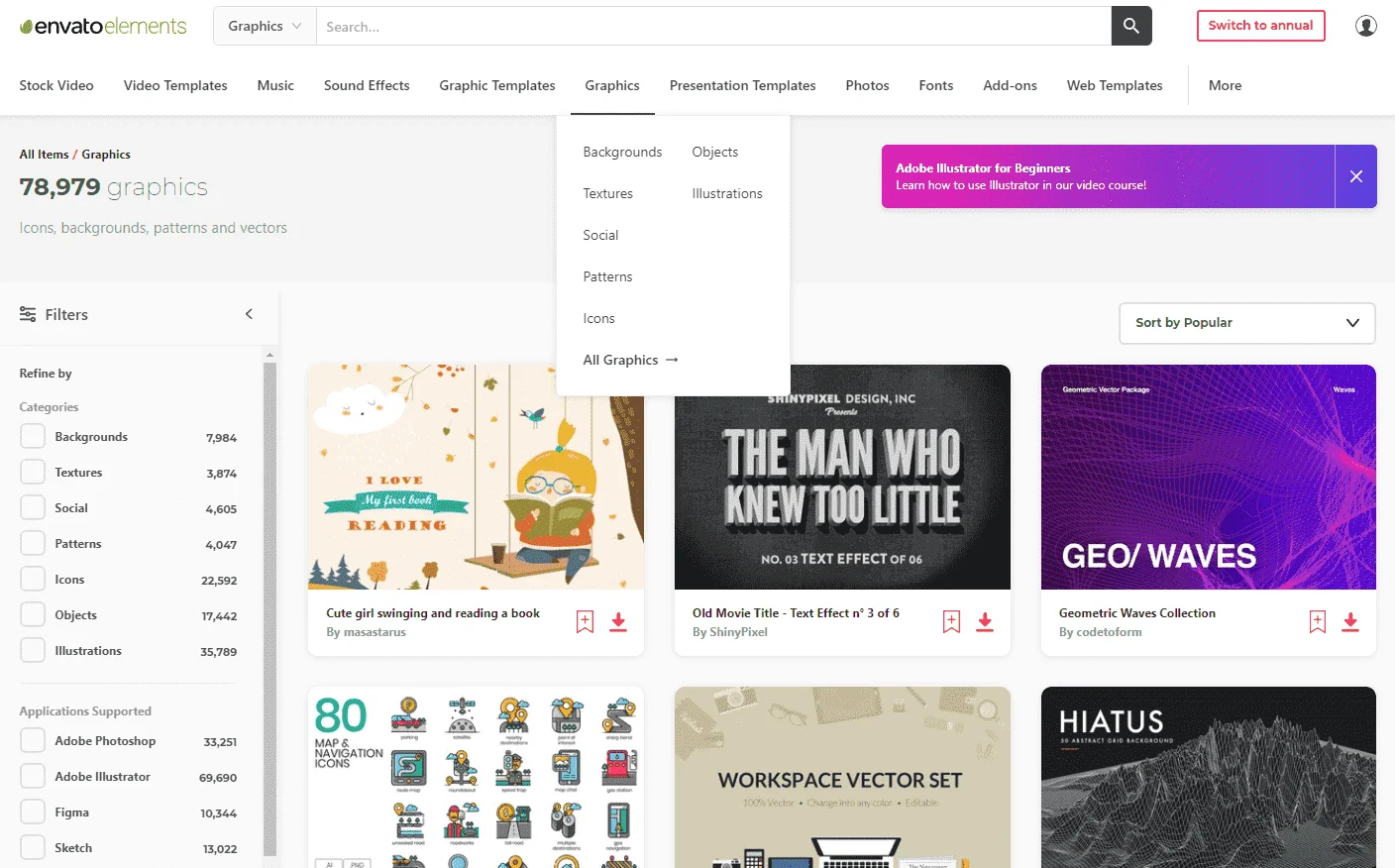The height and width of the screenshot is (868, 1395).
Task: Open author codetoform profile link
Action: [x=1109, y=632]
